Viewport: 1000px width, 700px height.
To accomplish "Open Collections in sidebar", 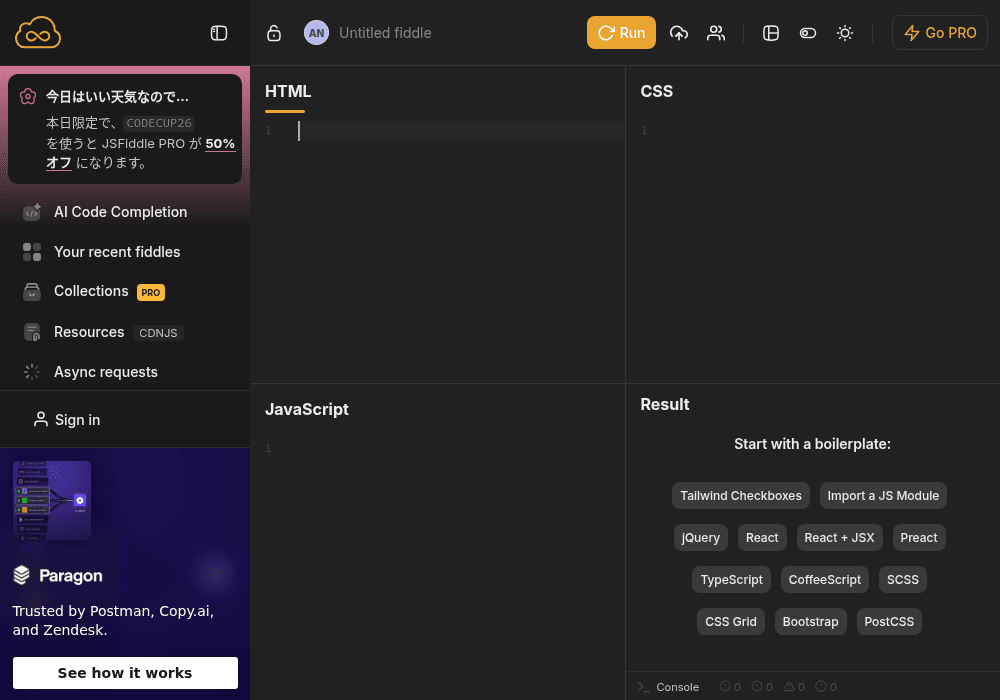I will (91, 291).
